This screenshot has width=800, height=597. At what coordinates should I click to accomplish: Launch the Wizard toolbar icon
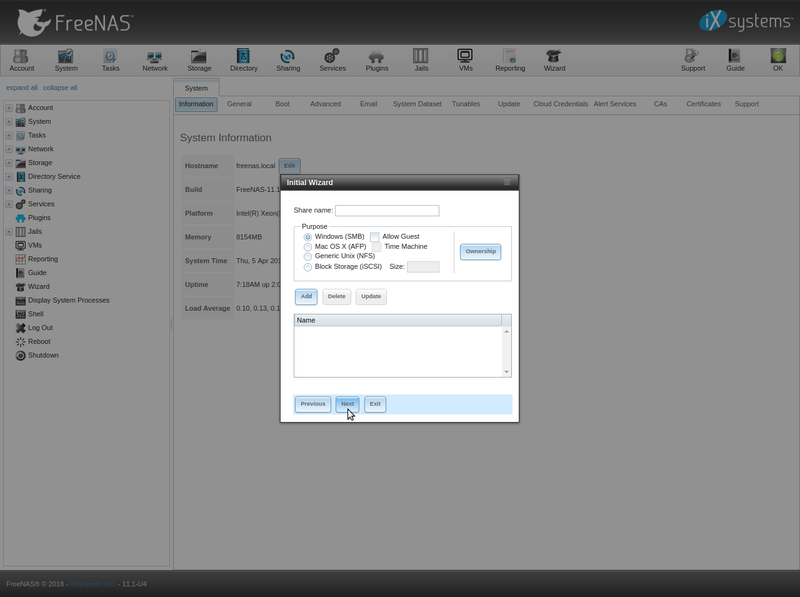coord(554,60)
